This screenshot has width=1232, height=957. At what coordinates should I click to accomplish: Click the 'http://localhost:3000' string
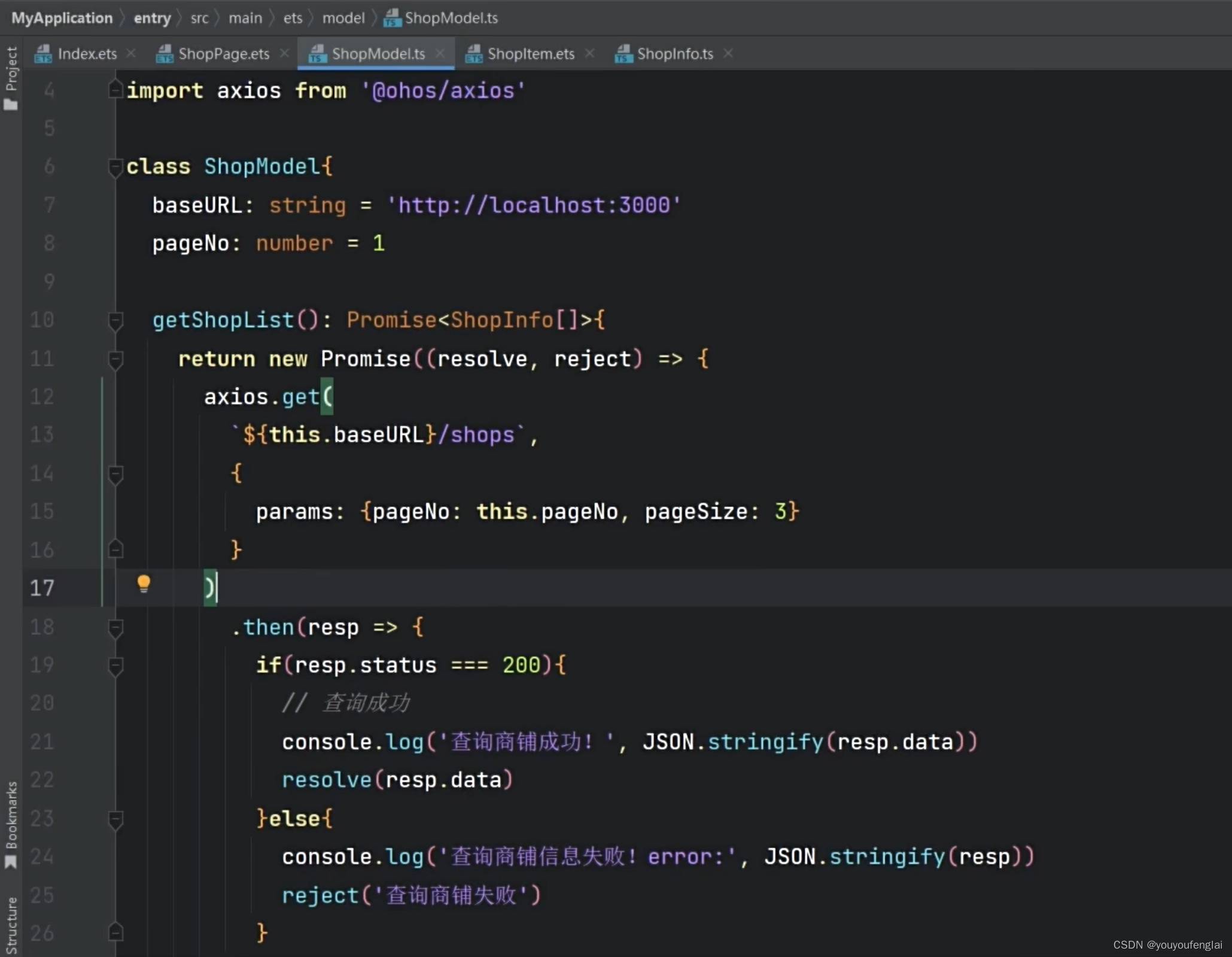pyautogui.click(x=534, y=205)
